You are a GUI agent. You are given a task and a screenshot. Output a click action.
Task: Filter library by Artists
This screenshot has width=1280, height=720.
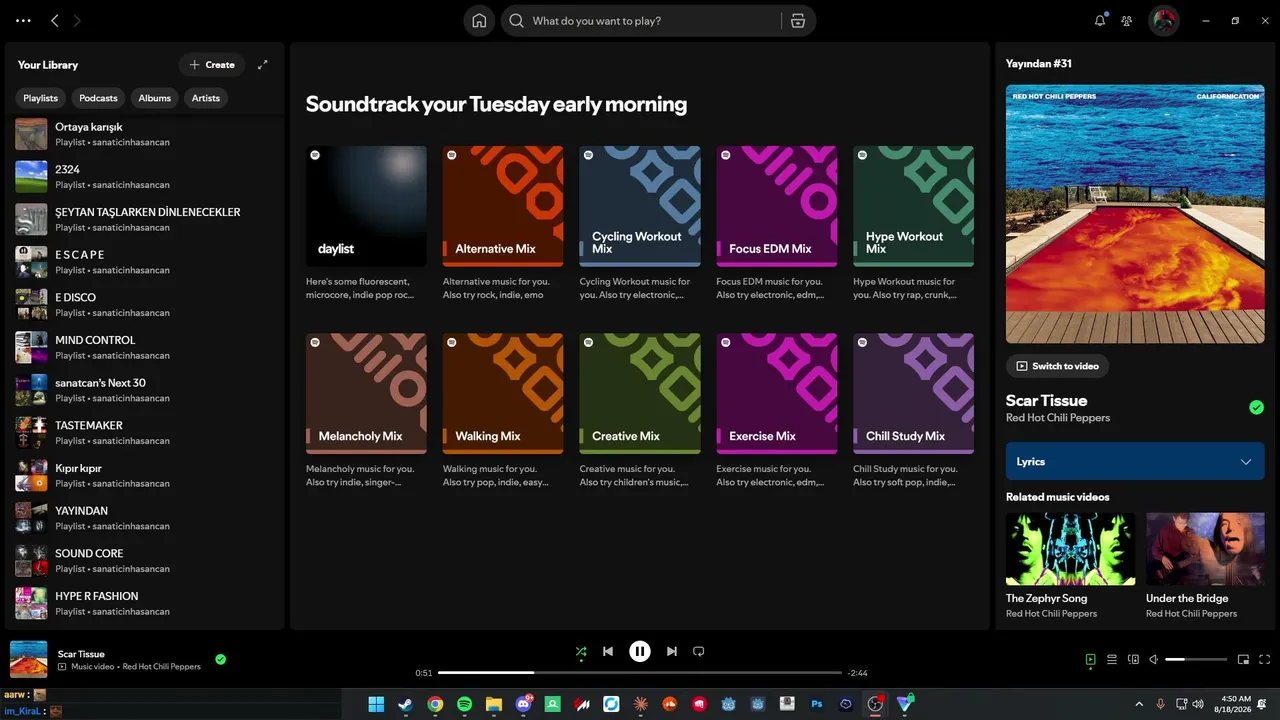point(206,98)
